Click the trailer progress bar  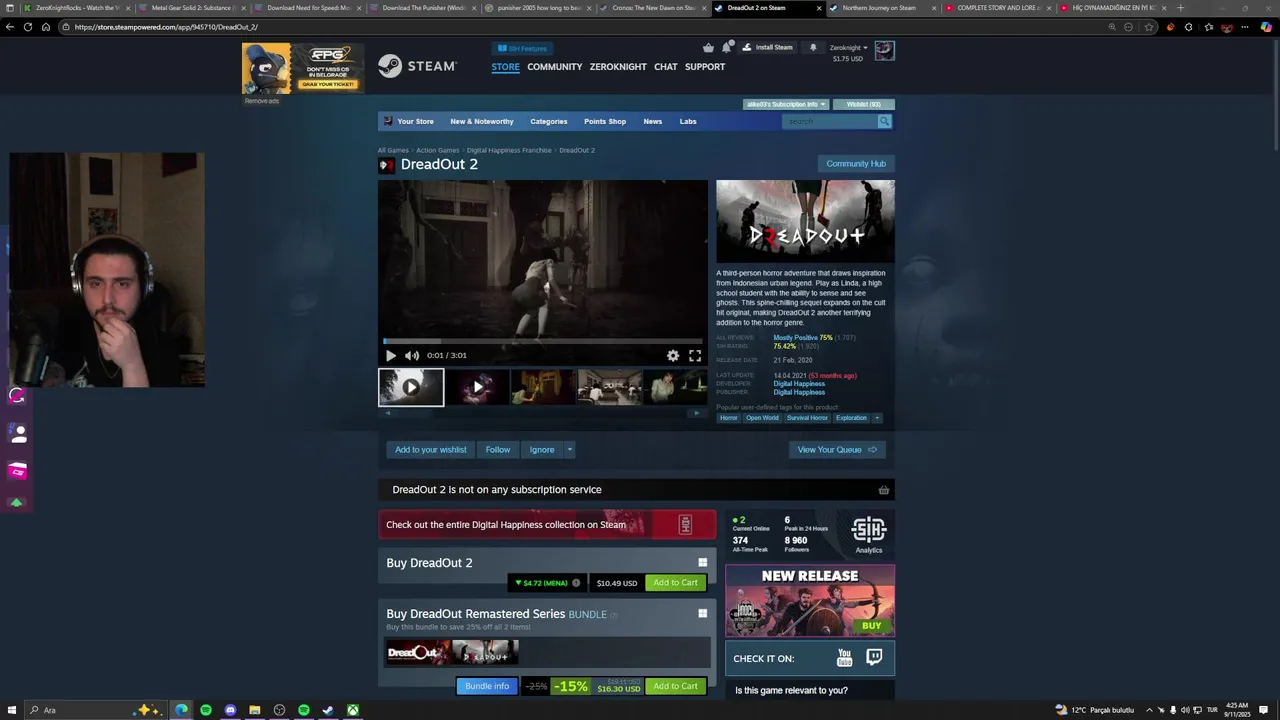coord(542,342)
